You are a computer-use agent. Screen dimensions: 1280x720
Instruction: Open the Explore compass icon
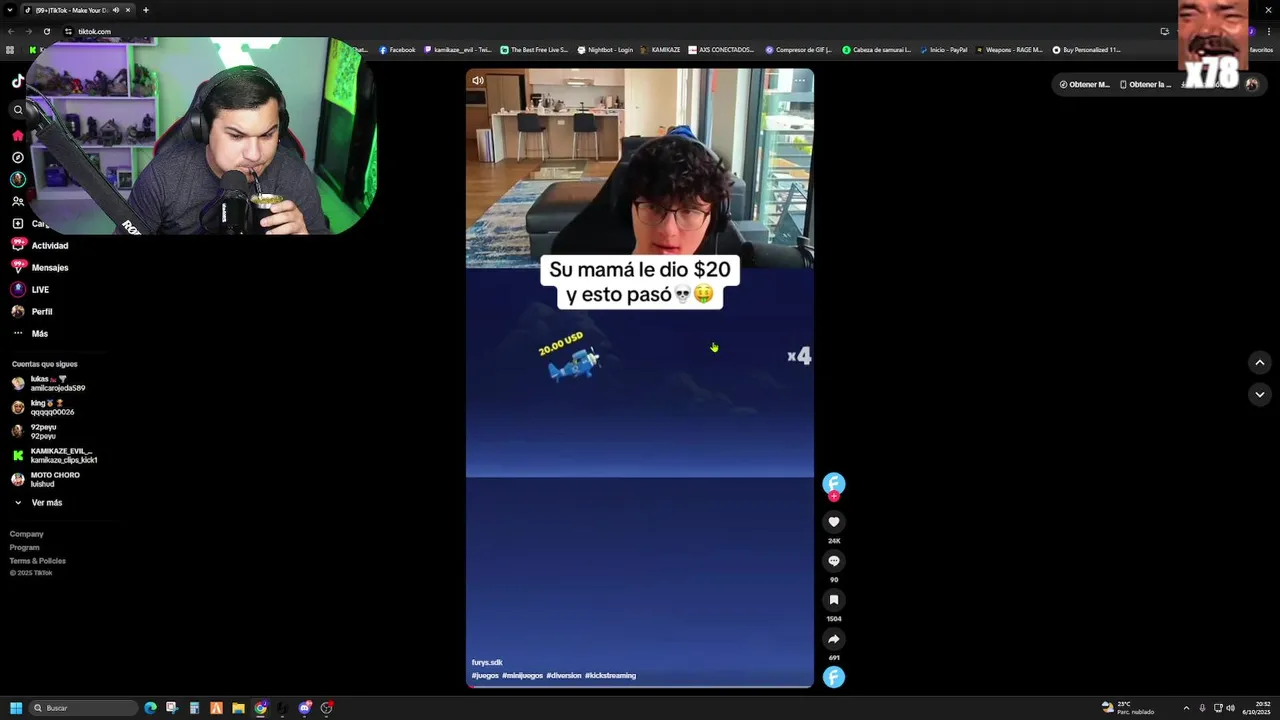(18, 157)
